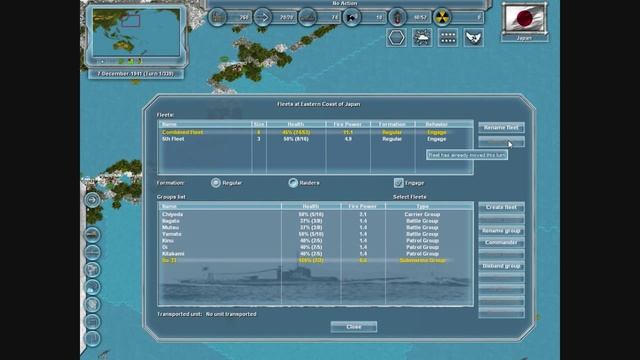Open the eagle emblem diplomacy icon
This screenshot has width=640, height=360.
[473, 38]
